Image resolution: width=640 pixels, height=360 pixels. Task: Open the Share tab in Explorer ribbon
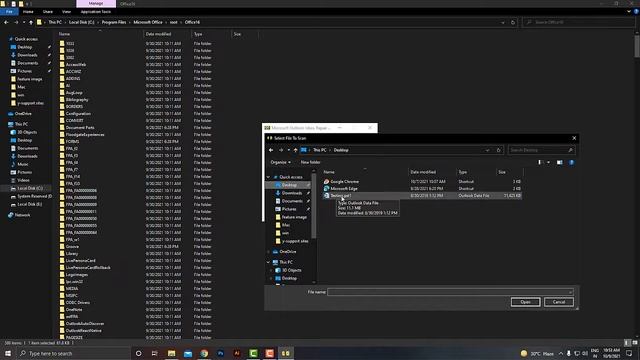coord(48,12)
